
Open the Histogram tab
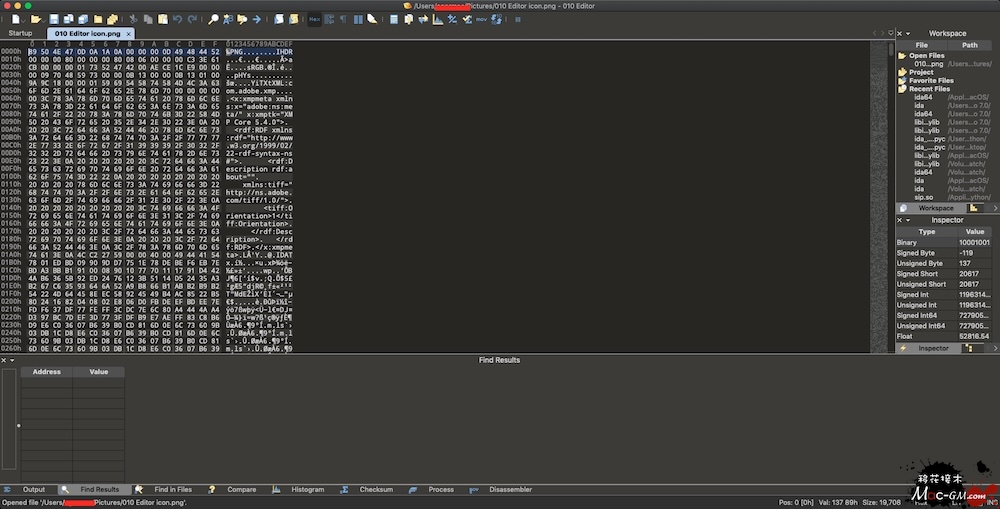pyautogui.click(x=307, y=489)
